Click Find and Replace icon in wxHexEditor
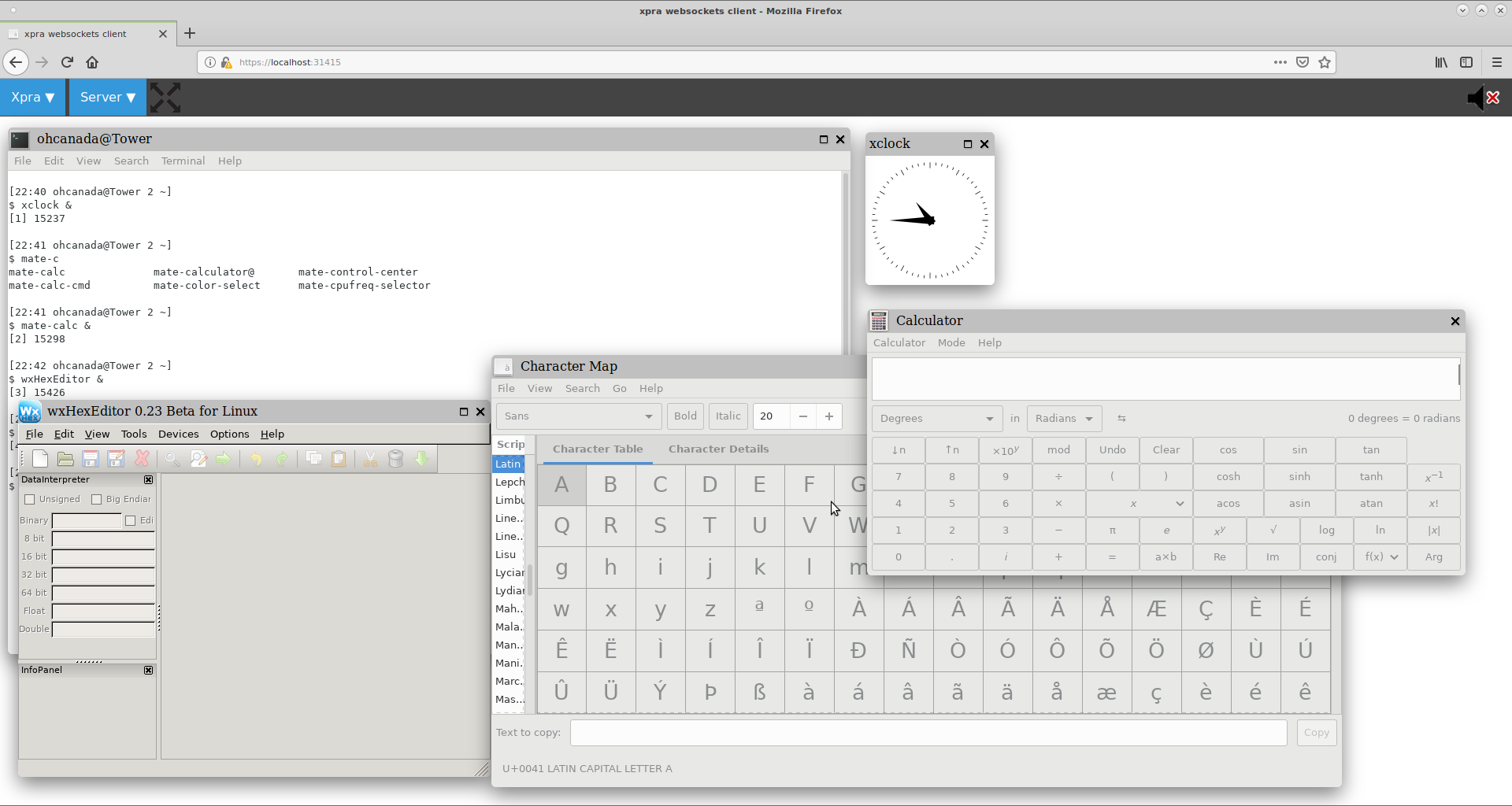The width and height of the screenshot is (1512, 806). (198, 459)
